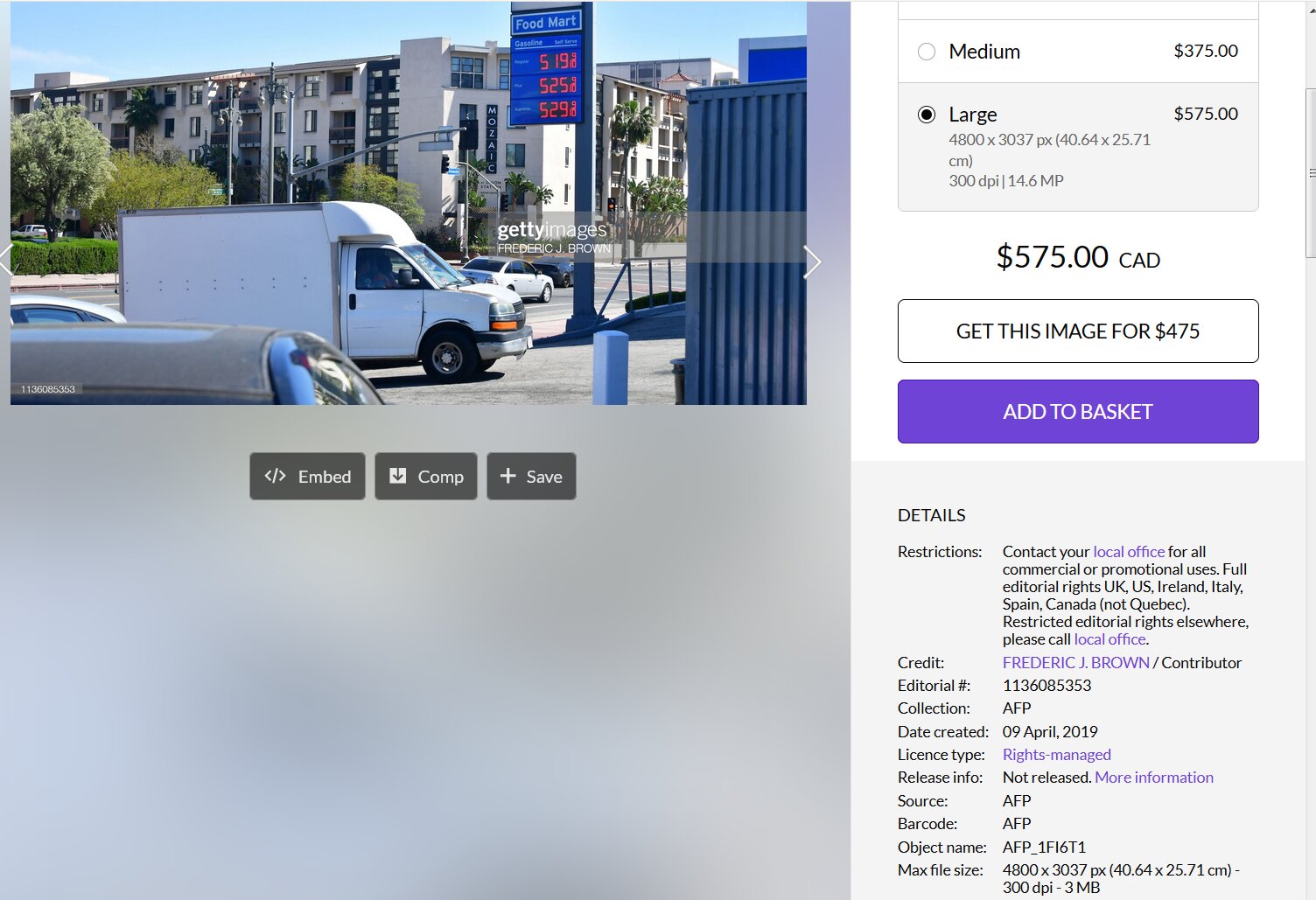Screen dimensions: 1316x900
Task: Click the Medium option's $375.00 price
Action: [1205, 51]
